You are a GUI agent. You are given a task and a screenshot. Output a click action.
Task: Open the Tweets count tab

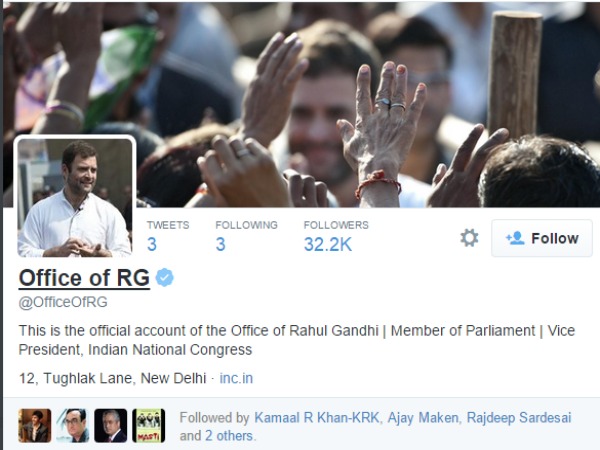[x=168, y=236]
